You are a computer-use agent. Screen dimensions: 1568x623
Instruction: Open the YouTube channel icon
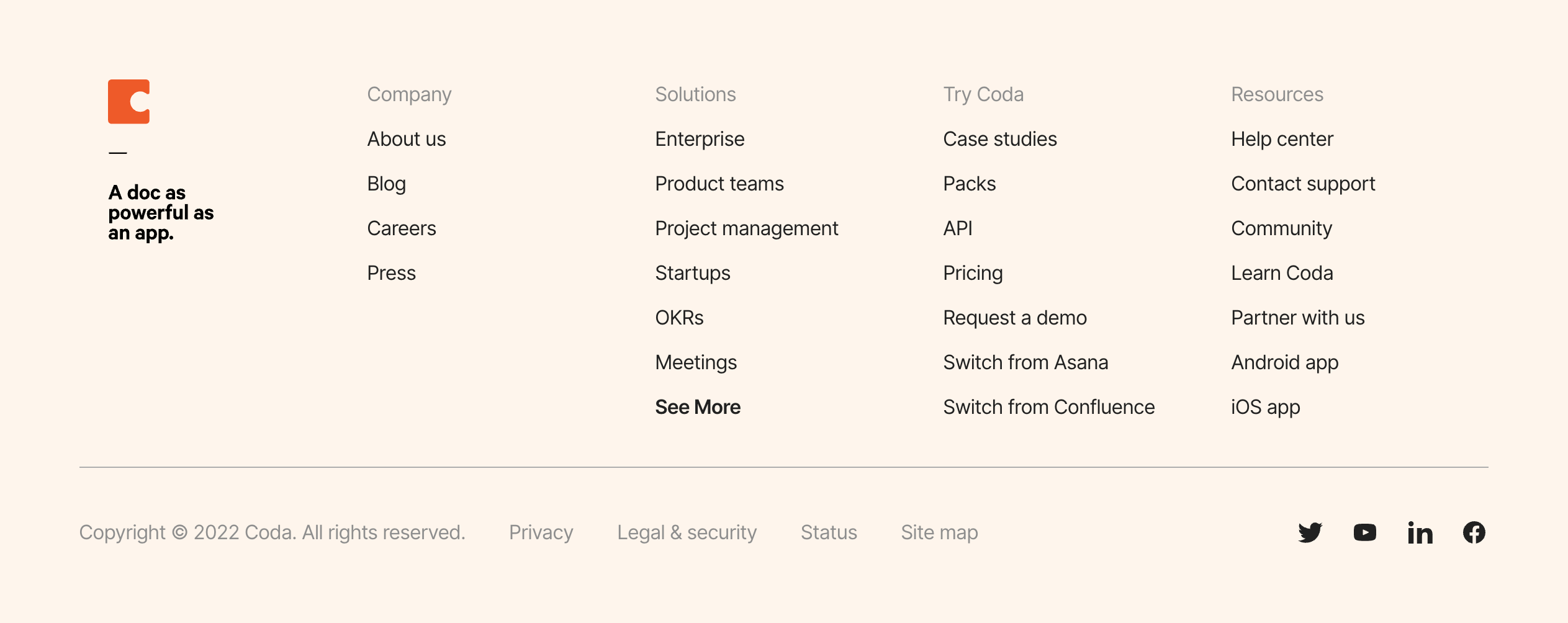[x=1364, y=532]
